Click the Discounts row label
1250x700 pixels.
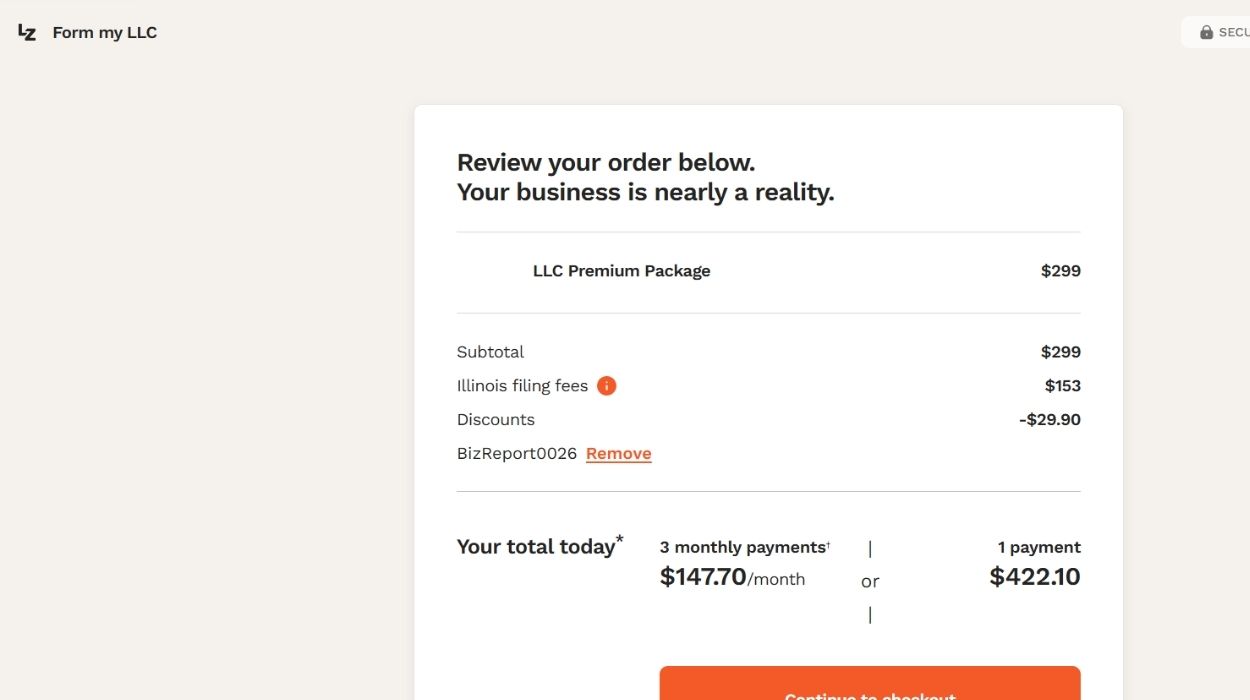tap(496, 420)
